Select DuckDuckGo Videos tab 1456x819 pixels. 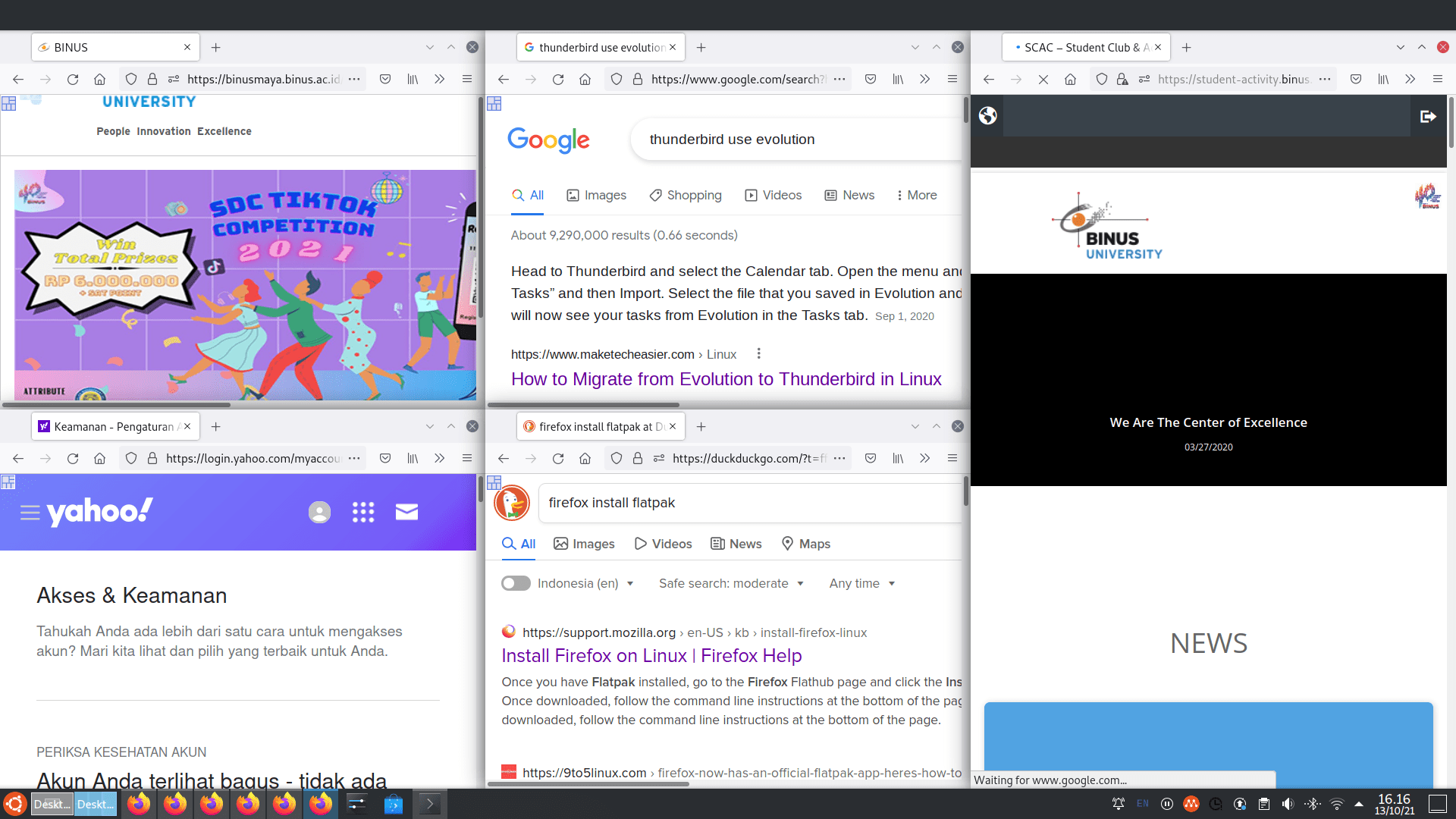point(663,544)
